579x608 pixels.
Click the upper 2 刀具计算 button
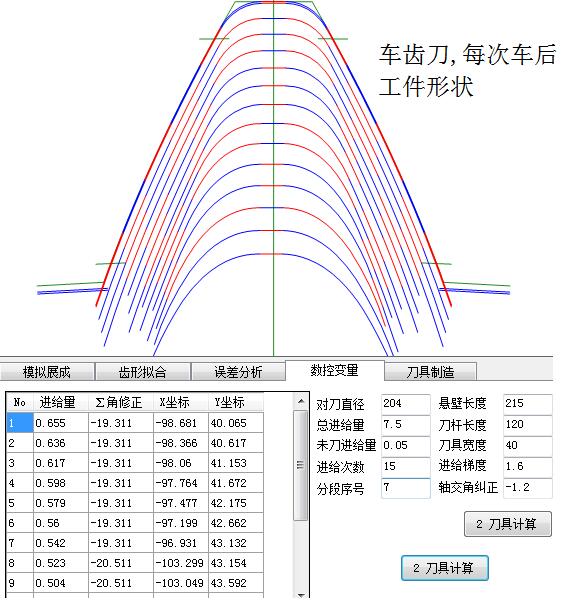508,524
